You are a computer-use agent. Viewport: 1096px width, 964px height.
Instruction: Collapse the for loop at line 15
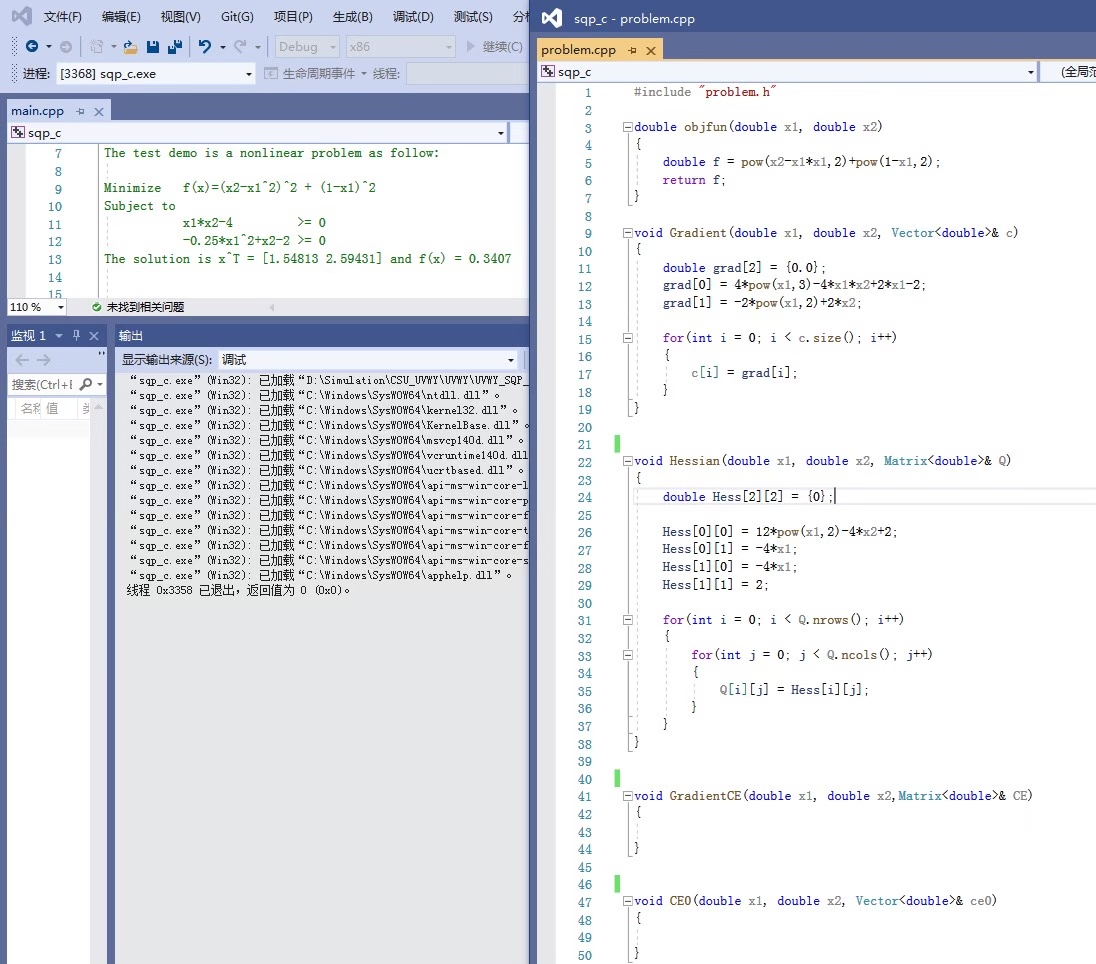click(628, 338)
